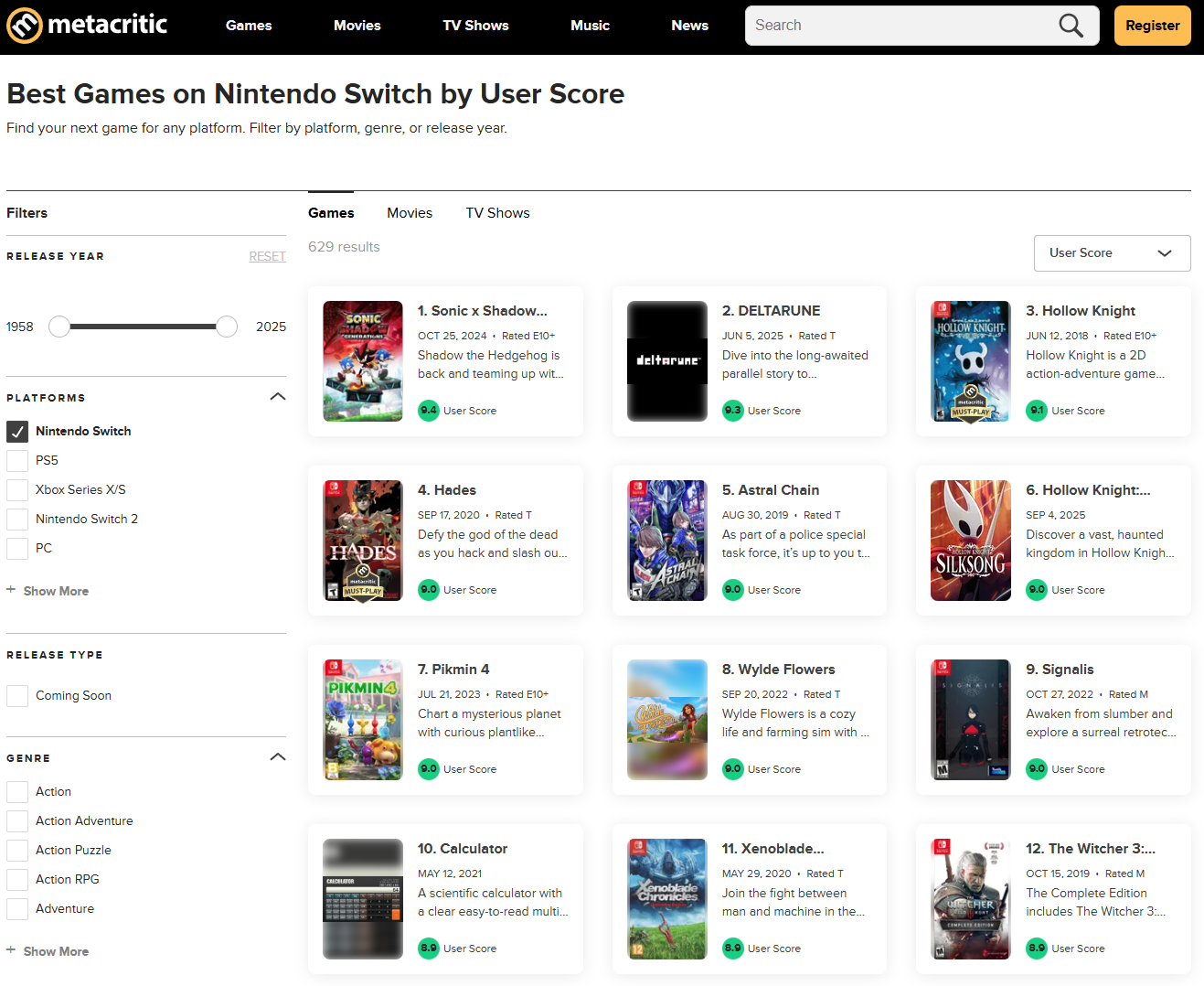The image size is (1204, 986).
Task: Click the search magnifier icon
Action: (1071, 26)
